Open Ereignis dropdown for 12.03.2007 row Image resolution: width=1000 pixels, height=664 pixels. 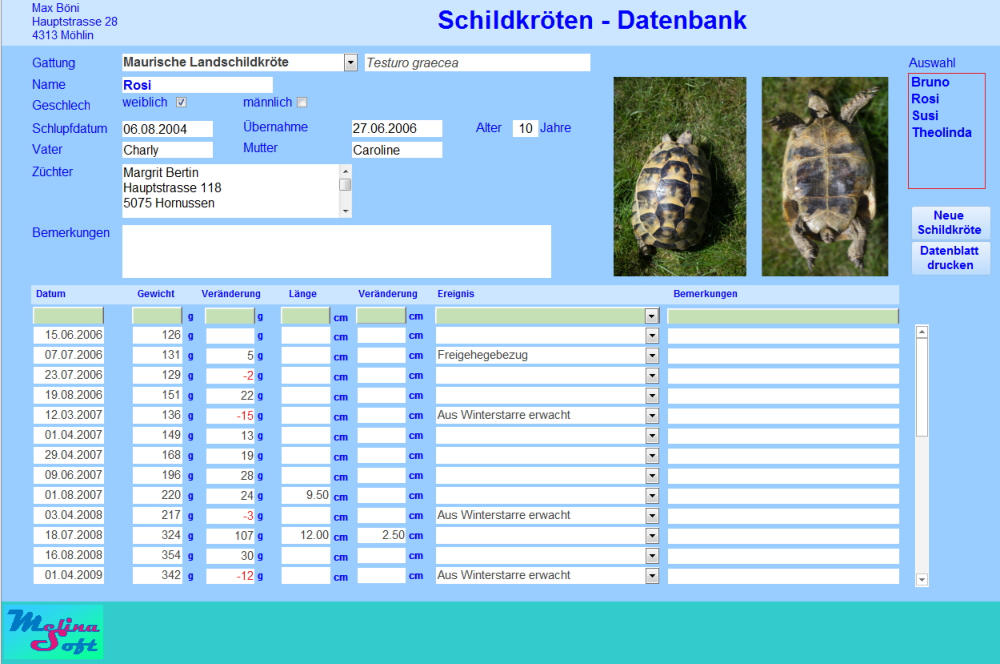click(651, 416)
